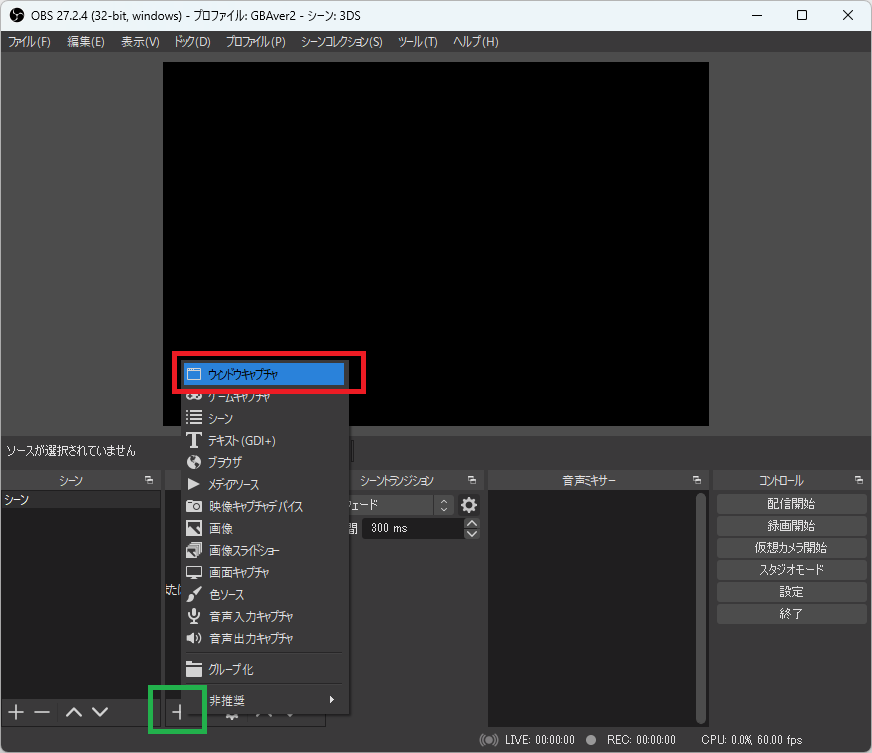This screenshot has width=872, height=753.
Task: Click 終了 exit button
Action: click(791, 614)
